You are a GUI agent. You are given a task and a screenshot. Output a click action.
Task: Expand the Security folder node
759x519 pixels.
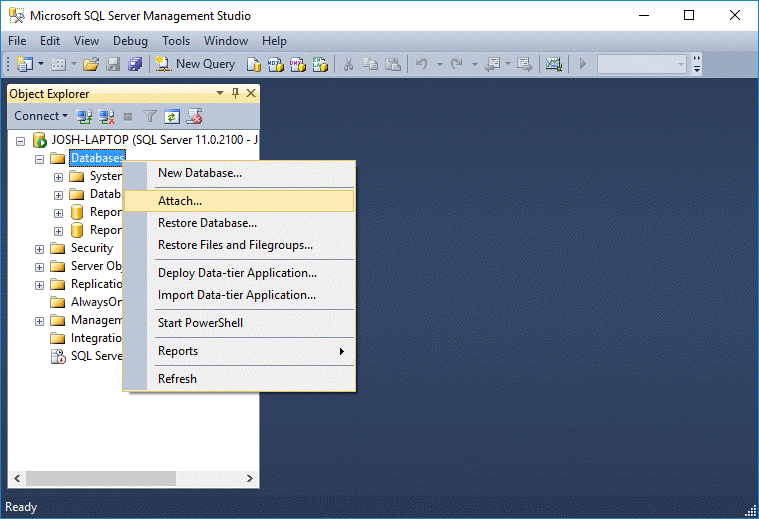[x=40, y=248]
